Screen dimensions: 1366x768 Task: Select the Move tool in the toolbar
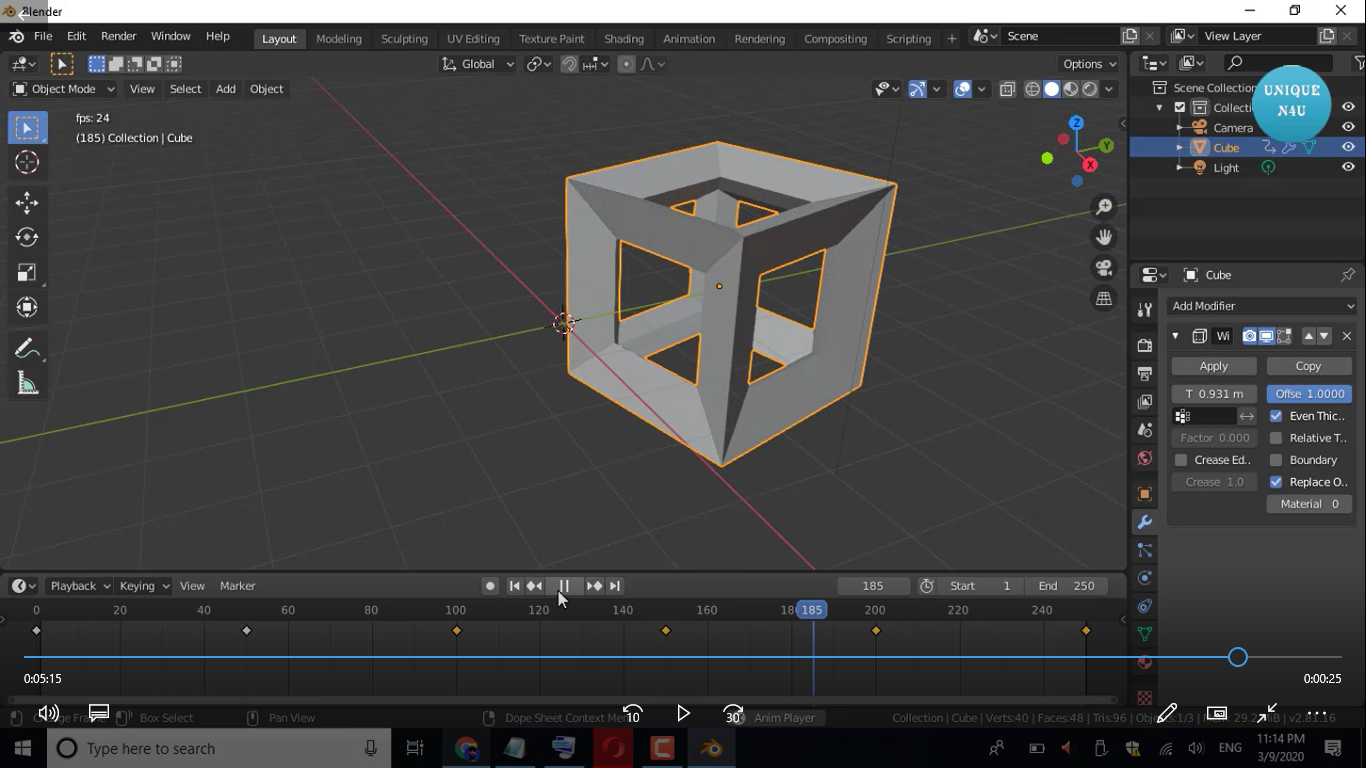pyautogui.click(x=27, y=203)
